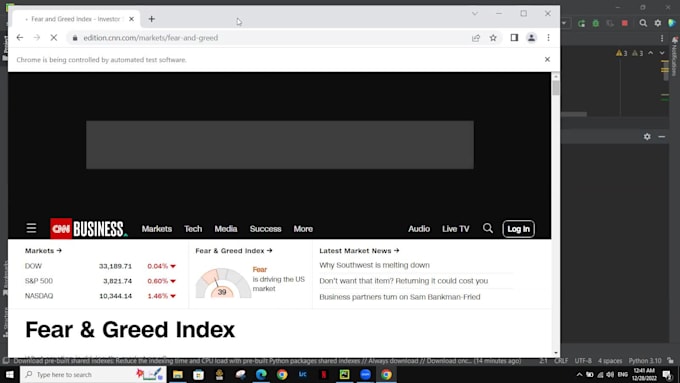Open Why Southwest is melting down

click(x=374, y=265)
